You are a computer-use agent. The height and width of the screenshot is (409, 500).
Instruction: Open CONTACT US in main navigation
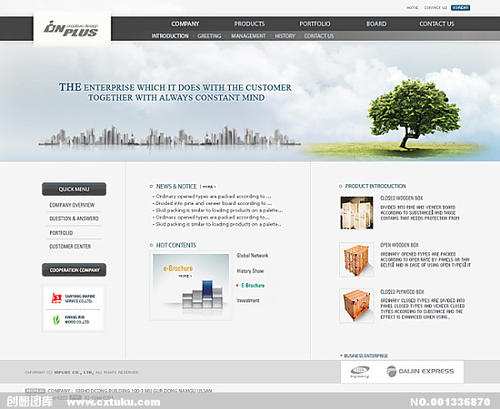point(437,24)
